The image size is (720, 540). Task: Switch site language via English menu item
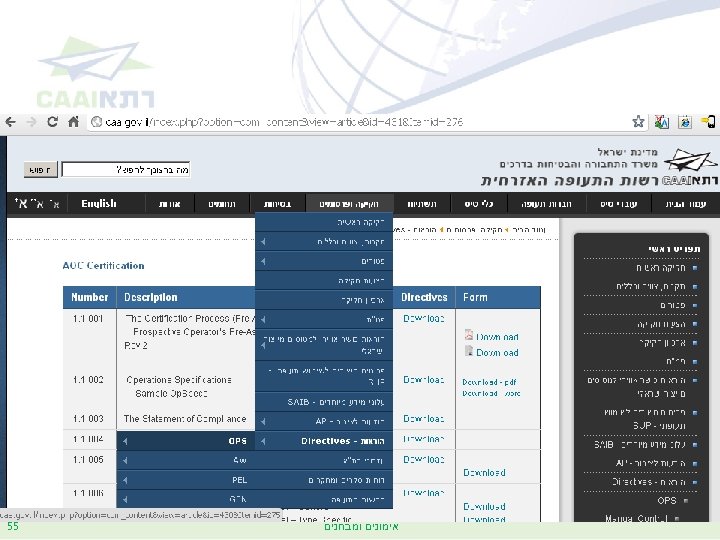pyautogui.click(x=99, y=203)
